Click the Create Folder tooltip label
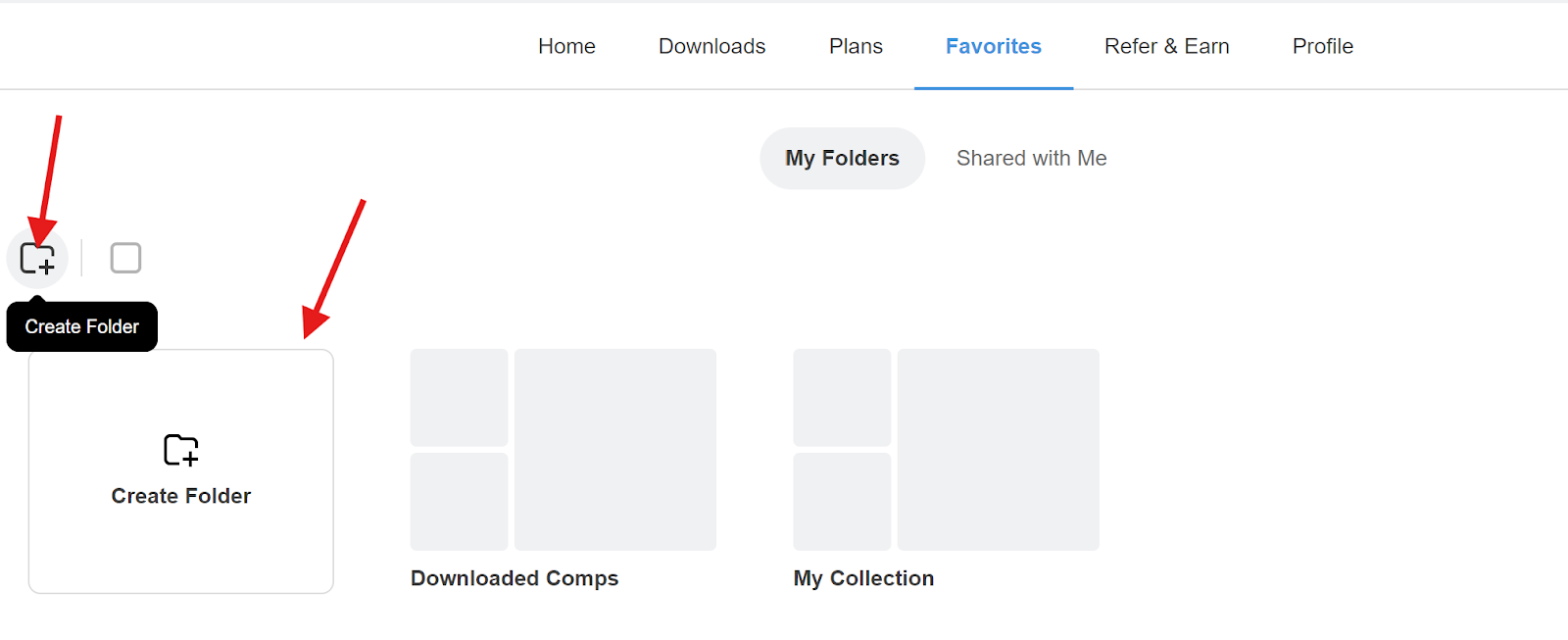 (x=81, y=325)
